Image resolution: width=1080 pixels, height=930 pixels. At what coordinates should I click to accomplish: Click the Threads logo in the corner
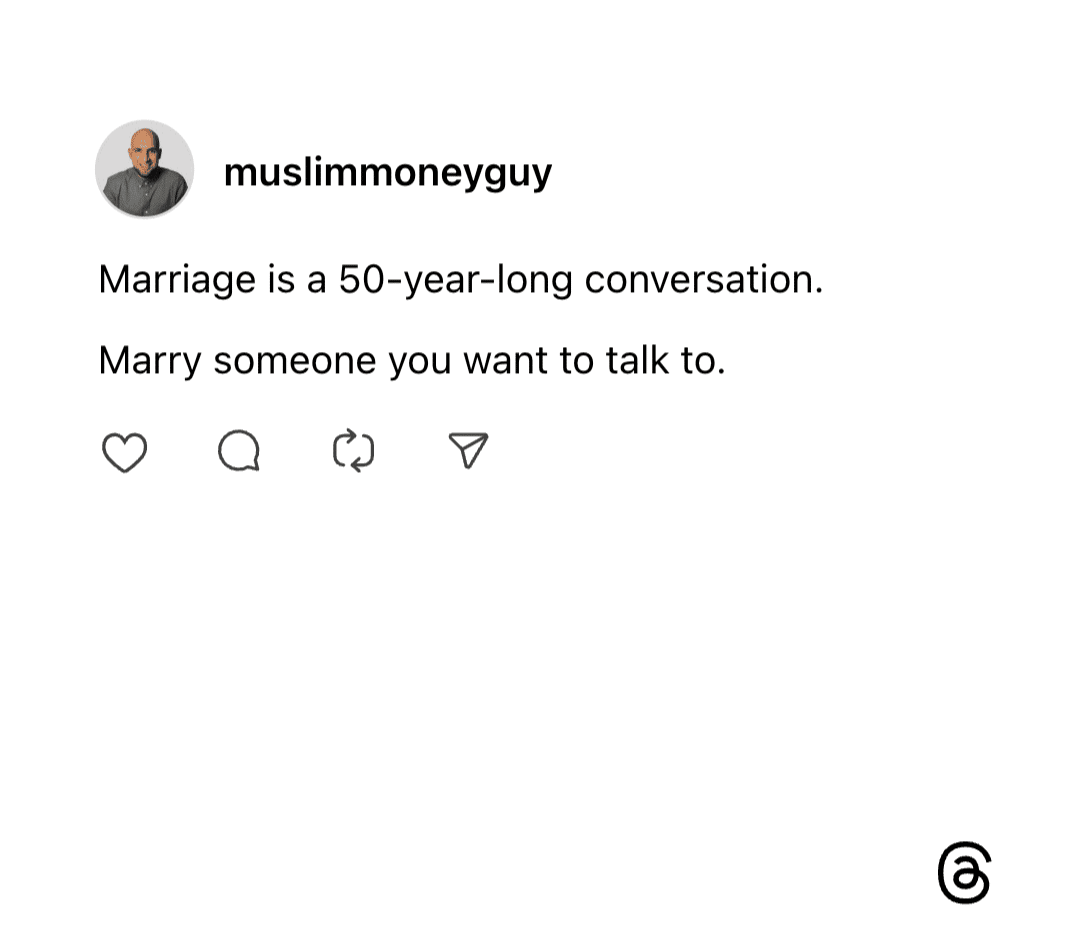tap(964, 872)
